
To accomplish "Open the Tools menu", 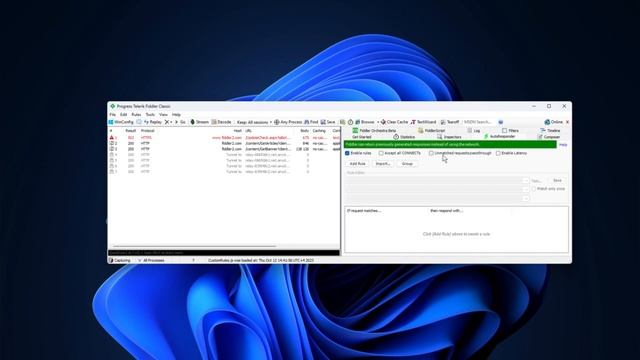I will [150, 115].
